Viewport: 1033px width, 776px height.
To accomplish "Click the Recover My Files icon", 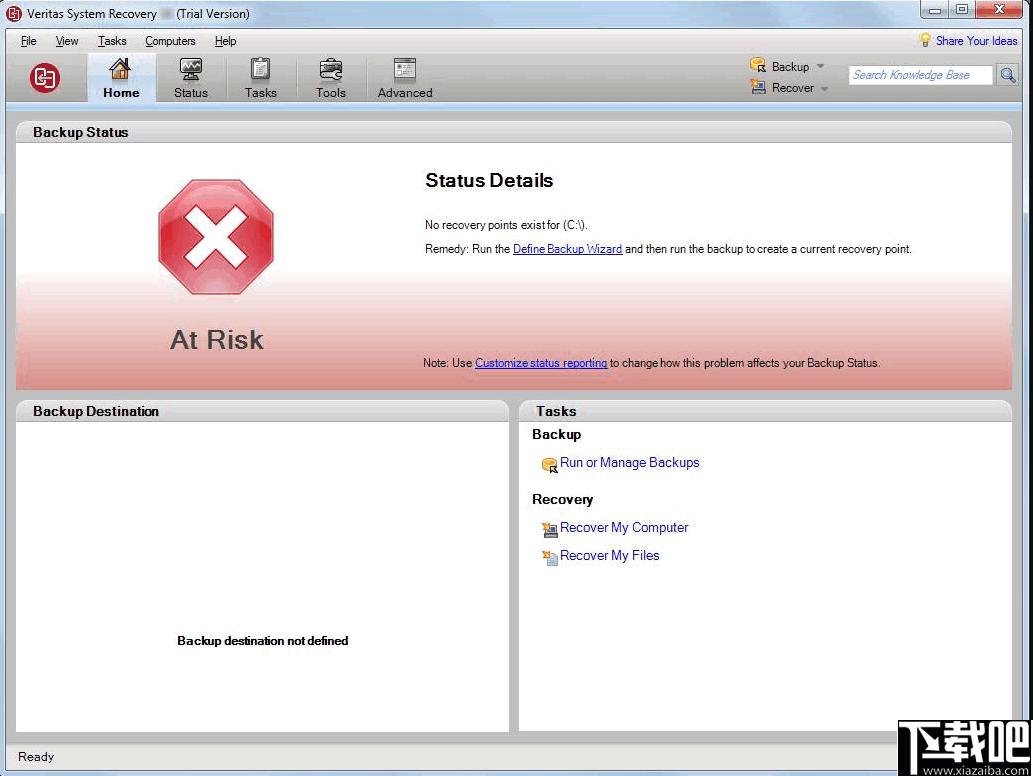I will [x=549, y=557].
